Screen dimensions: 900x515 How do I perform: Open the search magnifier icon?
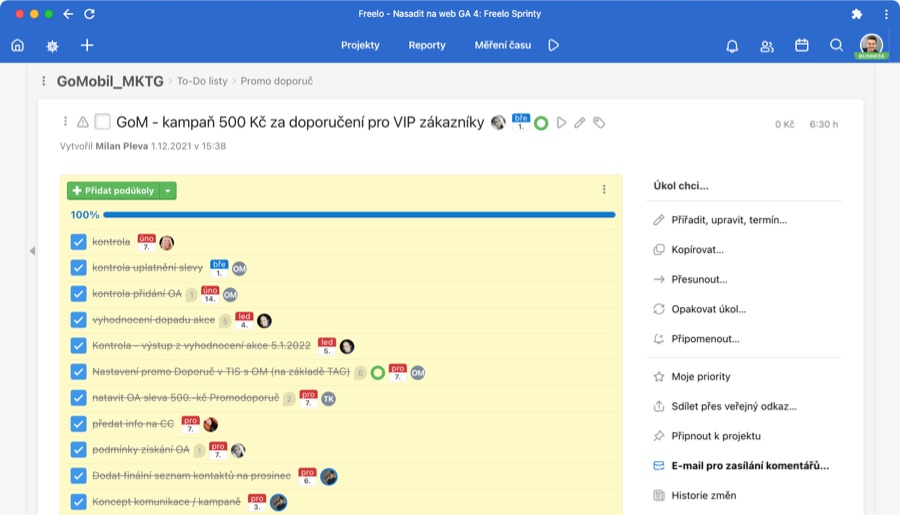[x=836, y=45]
